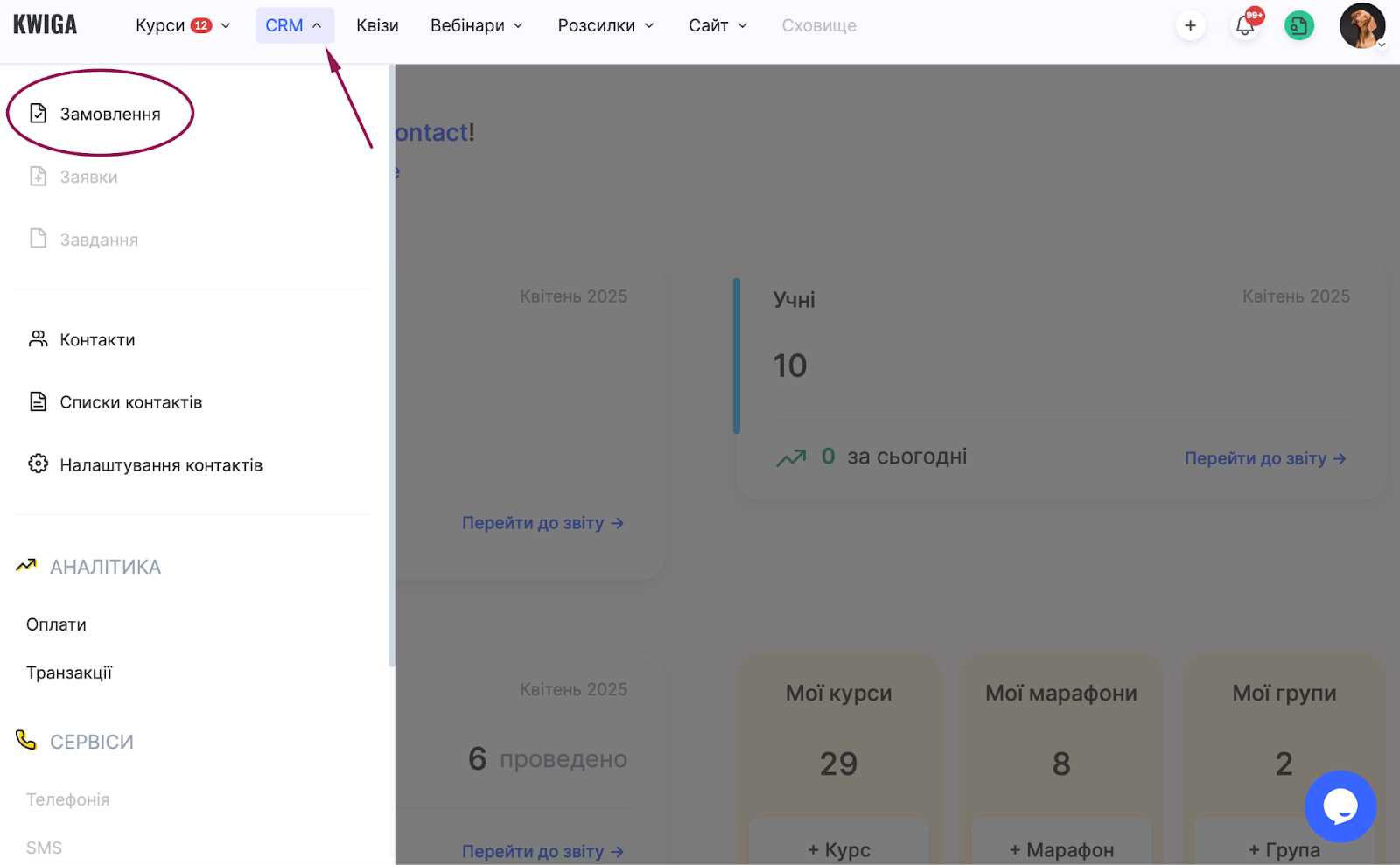The height and width of the screenshot is (865, 1400).
Task: Select the number 8 under Мої марафони
Action: pyautogui.click(x=1061, y=764)
